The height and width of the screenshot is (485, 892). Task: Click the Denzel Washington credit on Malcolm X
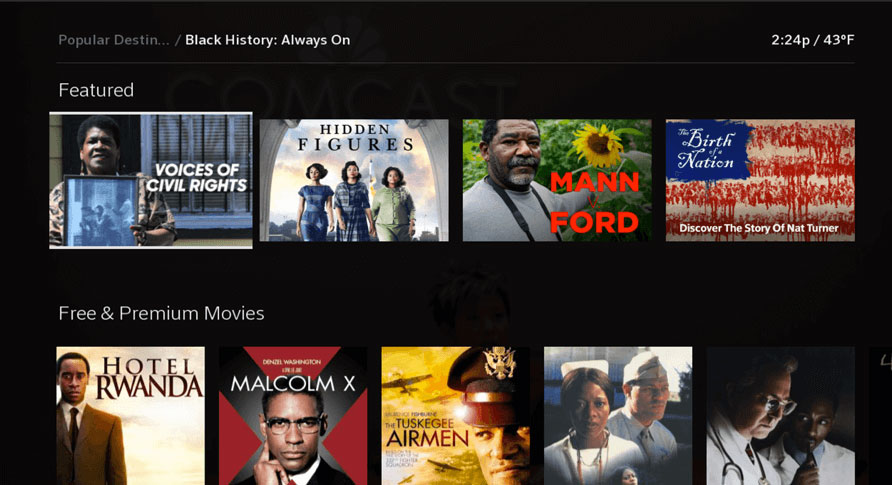click(x=292, y=362)
